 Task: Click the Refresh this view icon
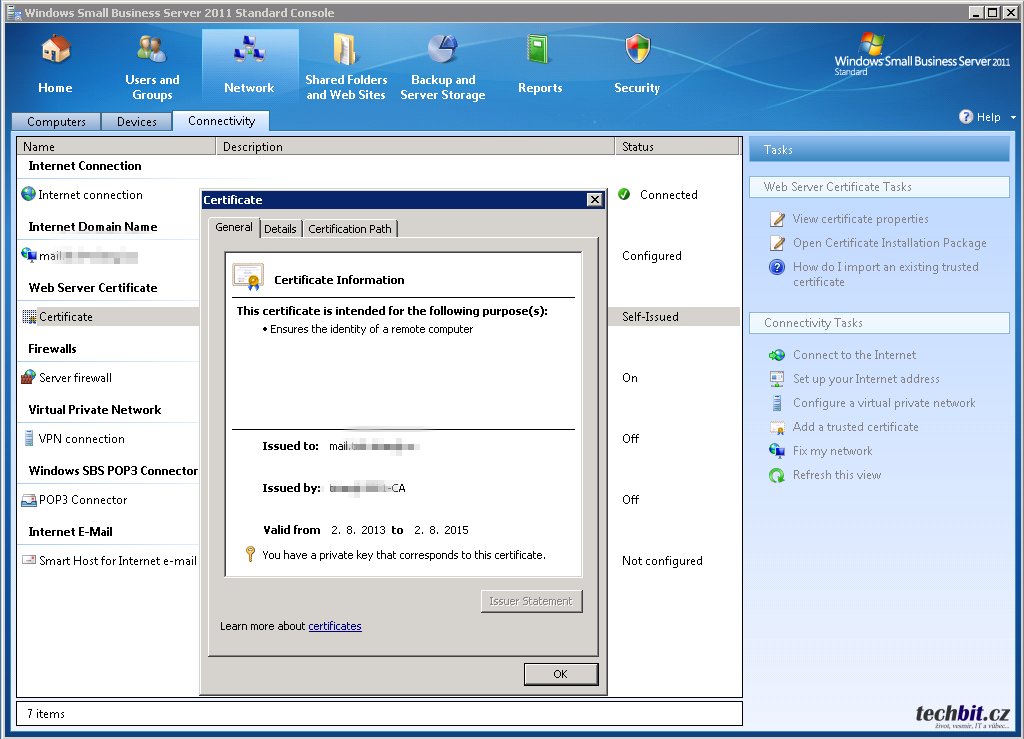[x=777, y=476]
